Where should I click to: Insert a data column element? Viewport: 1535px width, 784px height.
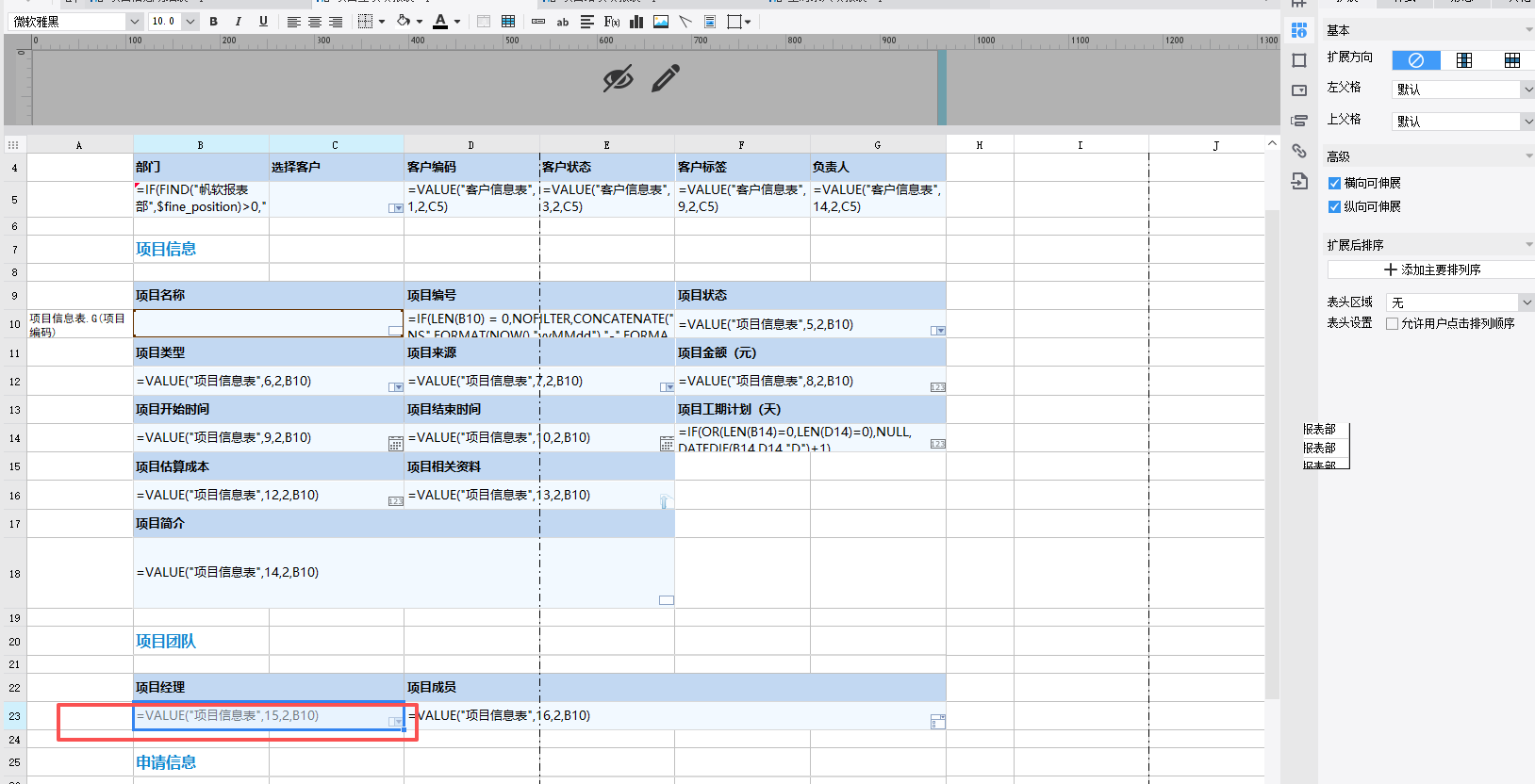tap(538, 22)
